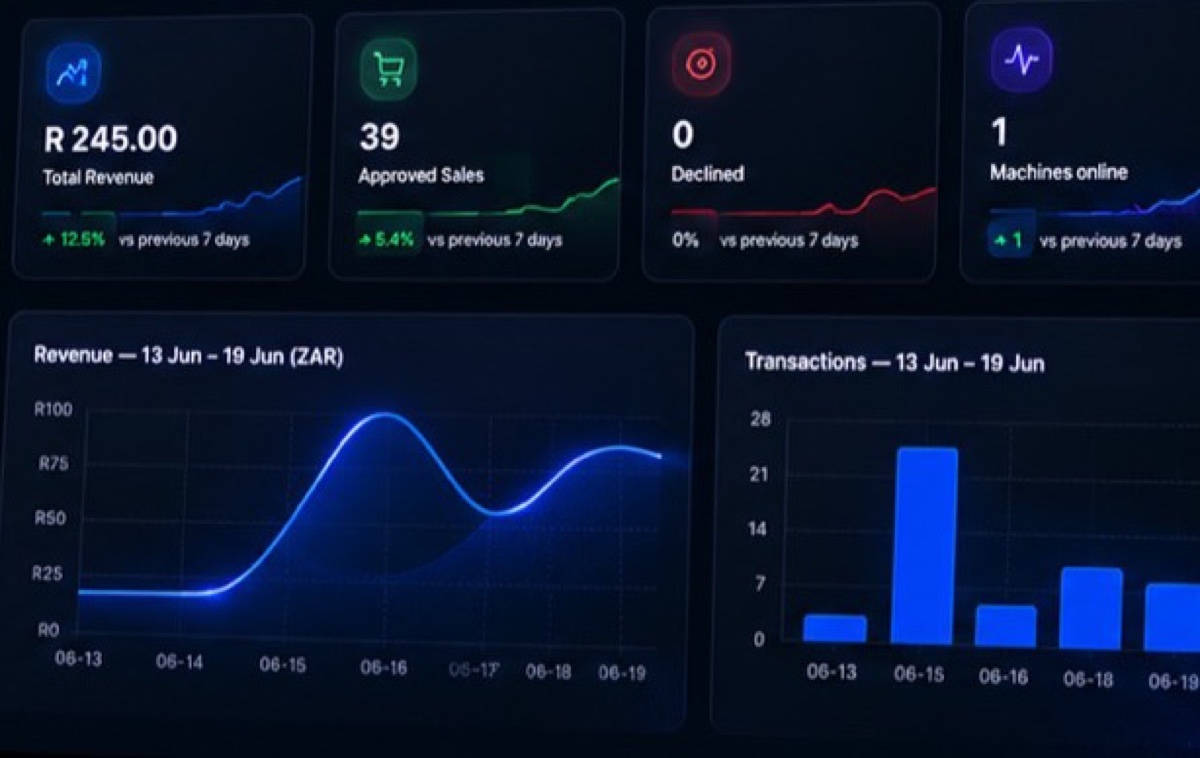Click the 06-13 transactions bar
The height and width of the screenshot is (758, 1200).
(x=835, y=628)
